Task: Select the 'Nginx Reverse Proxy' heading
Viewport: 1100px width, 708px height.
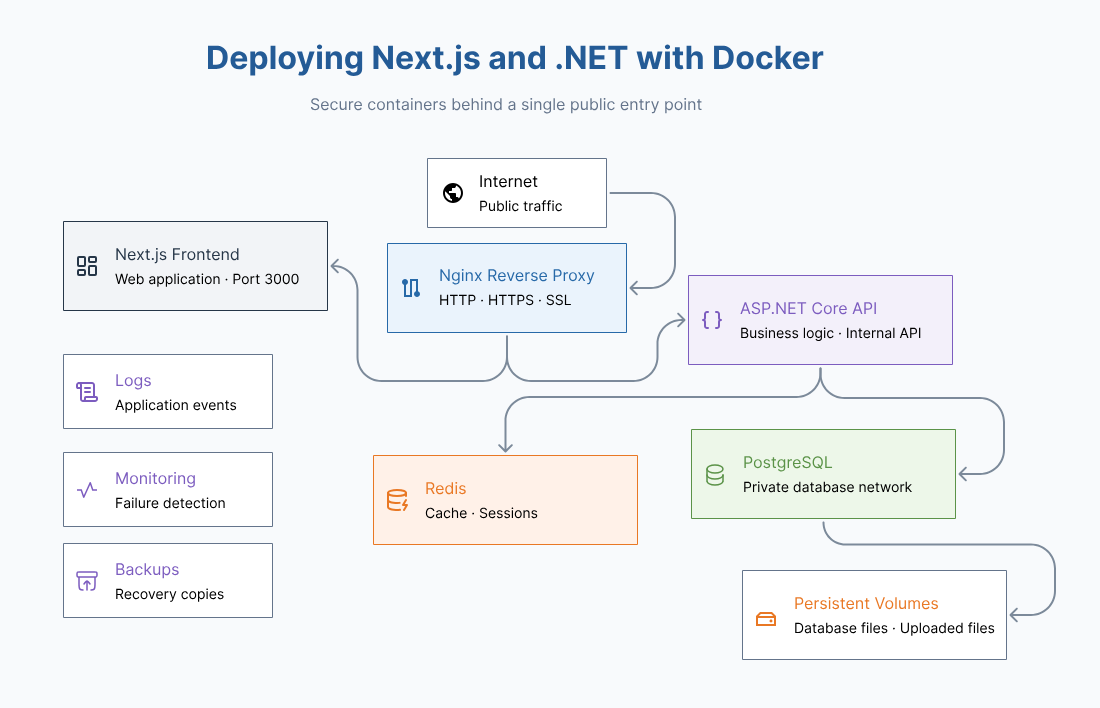Action: tap(516, 275)
